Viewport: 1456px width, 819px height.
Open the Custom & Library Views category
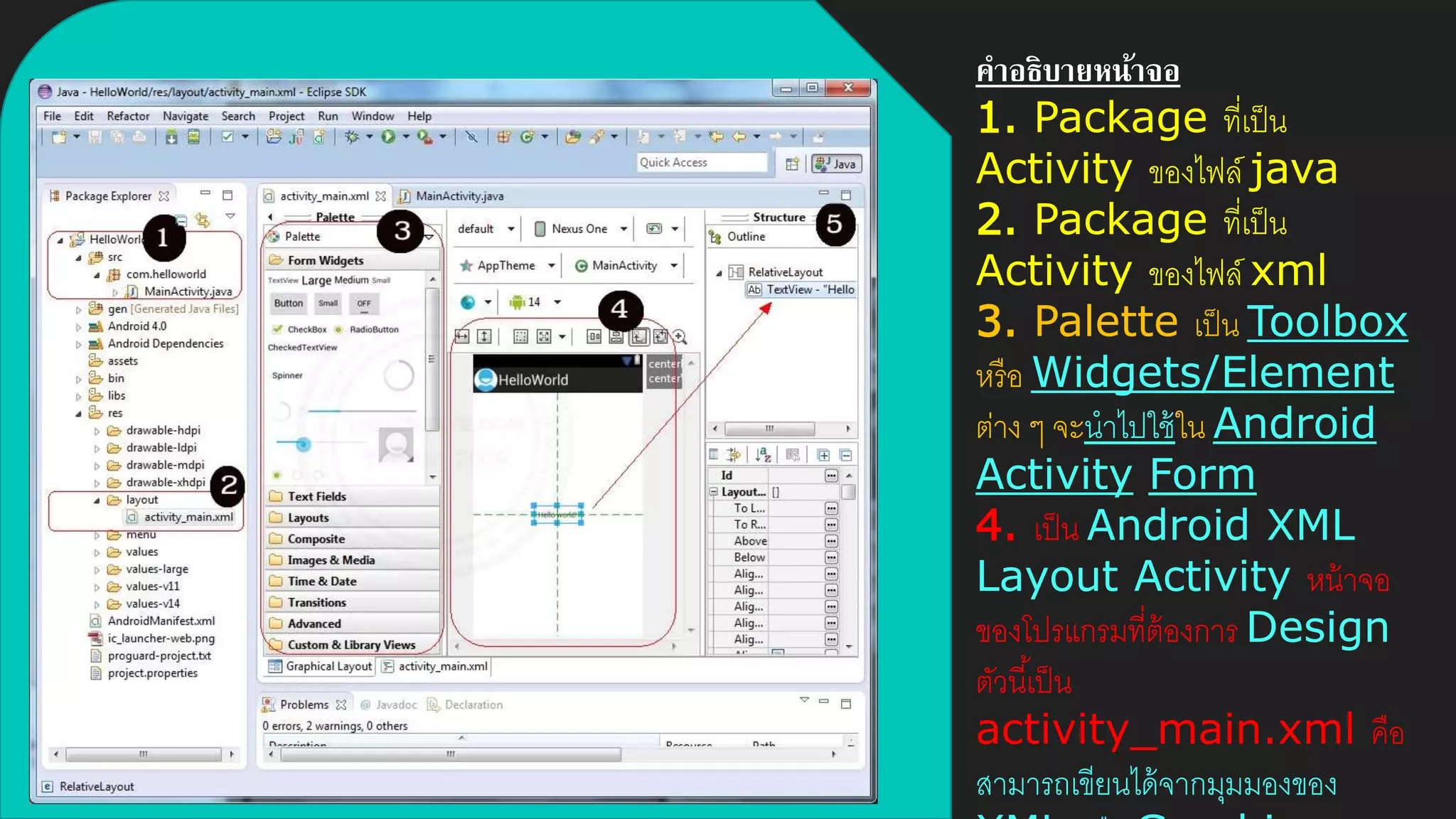pos(353,645)
